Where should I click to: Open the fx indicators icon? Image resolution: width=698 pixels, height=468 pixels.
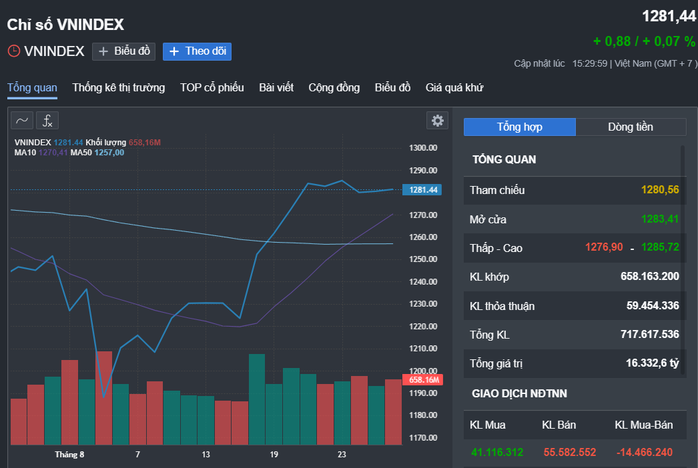click(47, 121)
